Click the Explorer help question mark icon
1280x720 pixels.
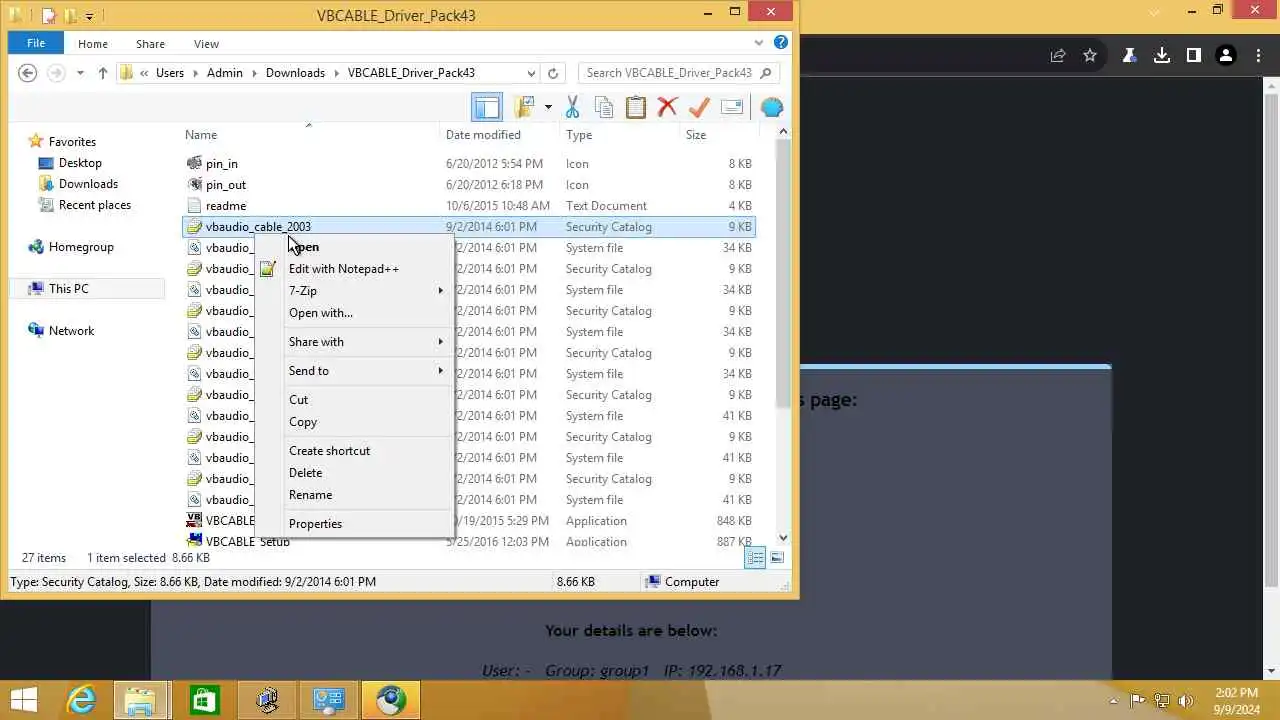click(x=781, y=43)
